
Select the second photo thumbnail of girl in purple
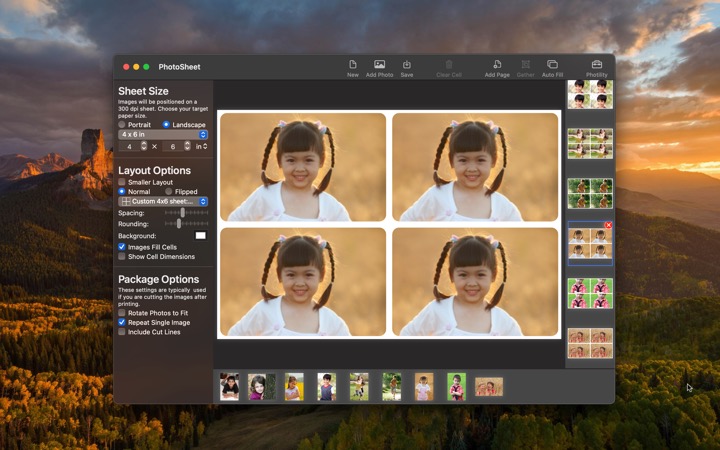pyautogui.click(x=262, y=387)
